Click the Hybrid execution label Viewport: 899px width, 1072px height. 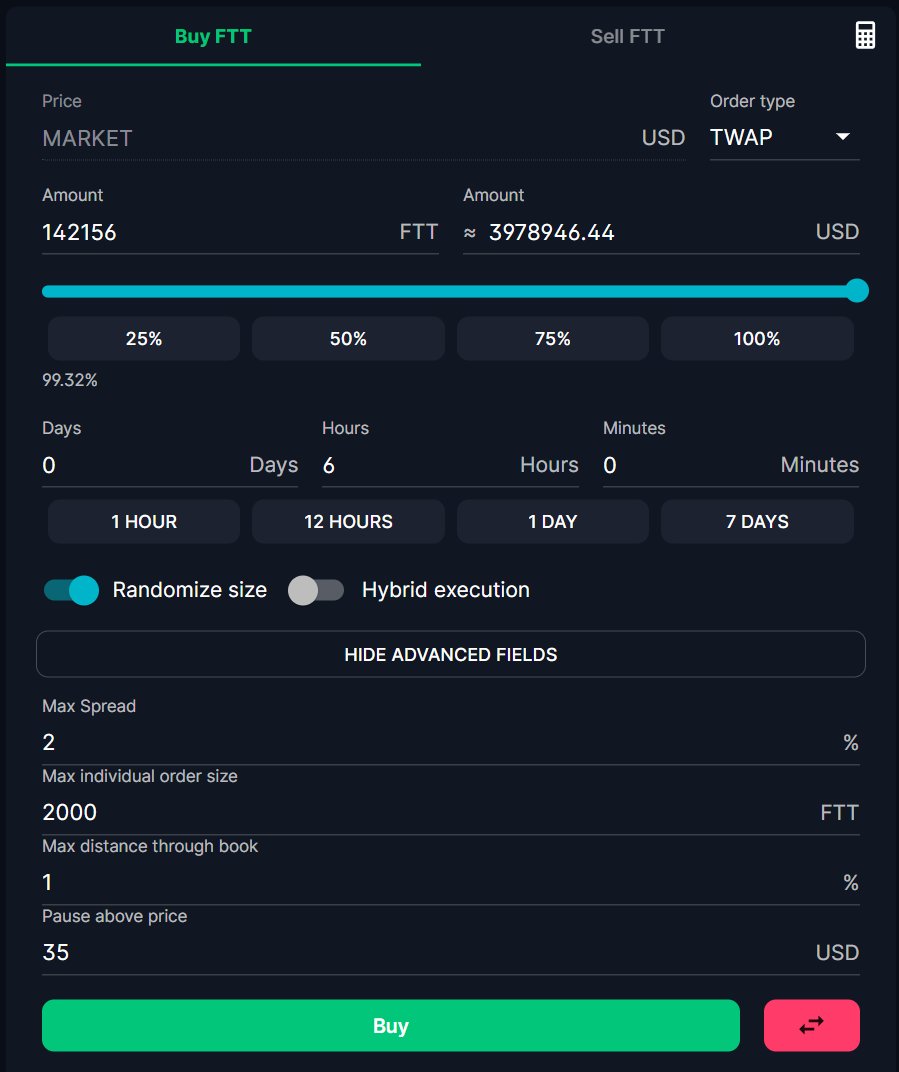[446, 590]
